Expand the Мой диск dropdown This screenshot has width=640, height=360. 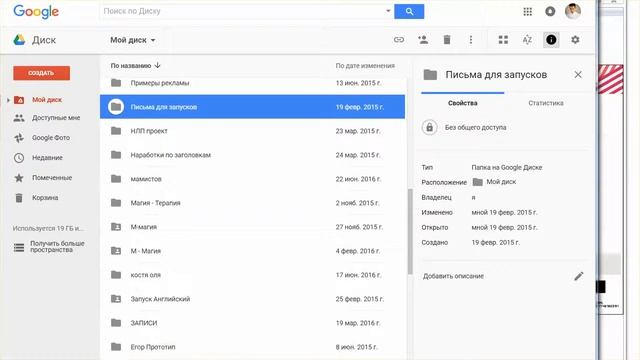(x=133, y=40)
